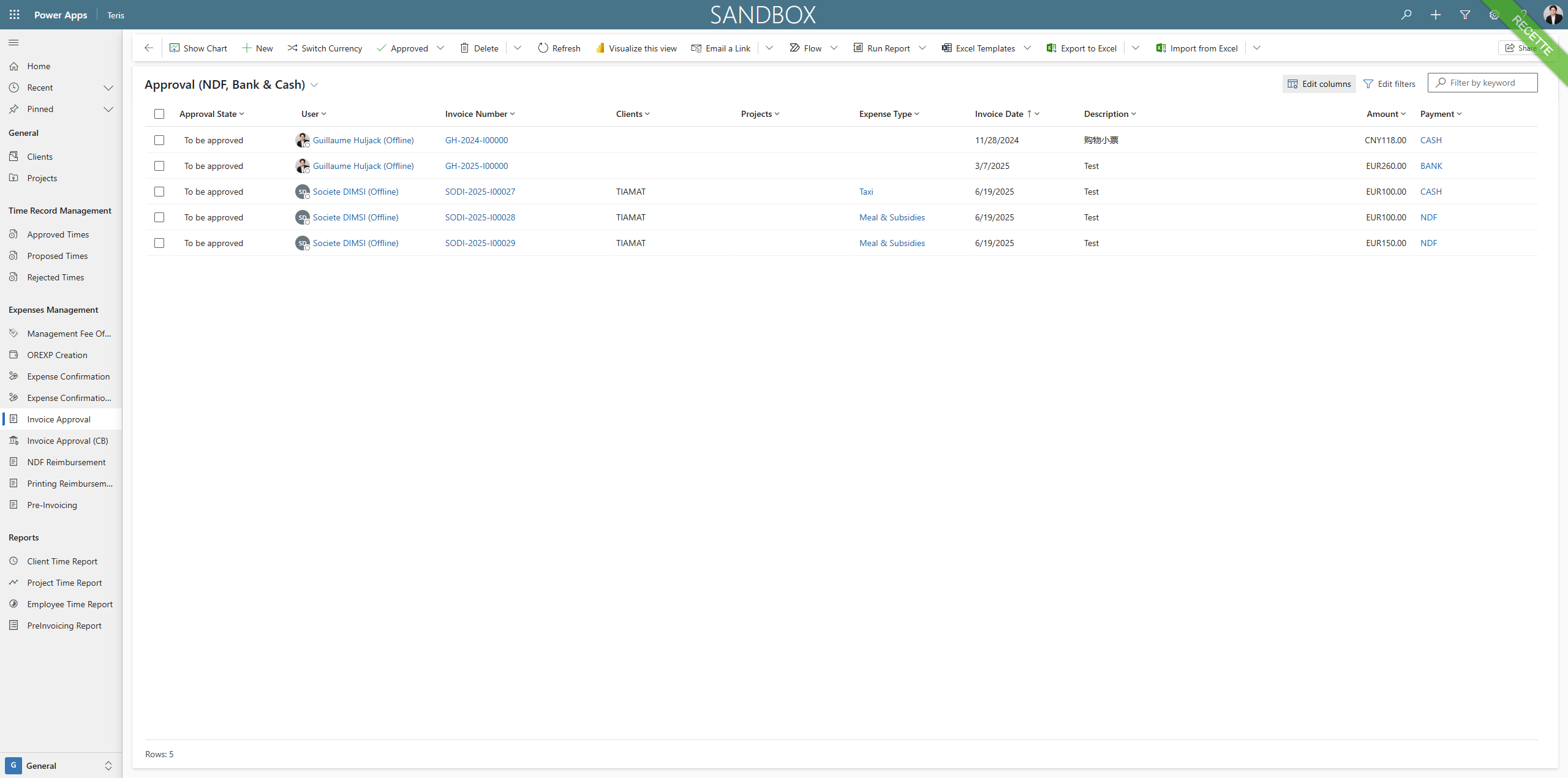The image size is (1568, 778).
Task: Sort by the Invoice Date column header
Action: click(x=1007, y=114)
